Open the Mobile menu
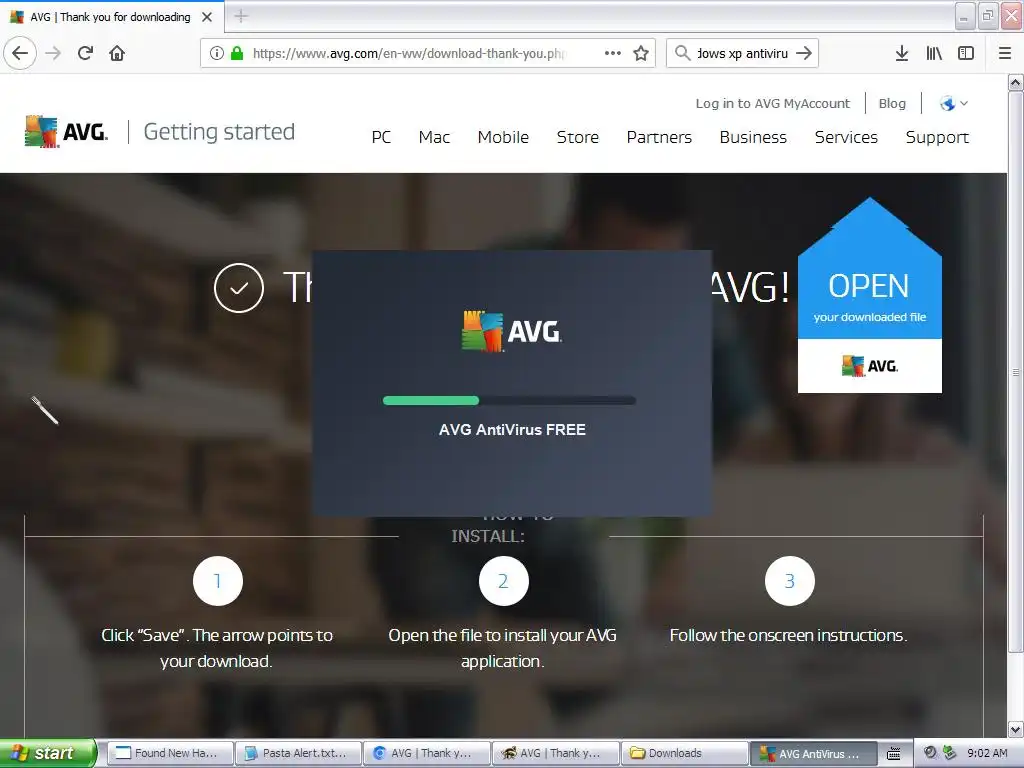Screen dimensions: 1024x768 click(x=503, y=137)
